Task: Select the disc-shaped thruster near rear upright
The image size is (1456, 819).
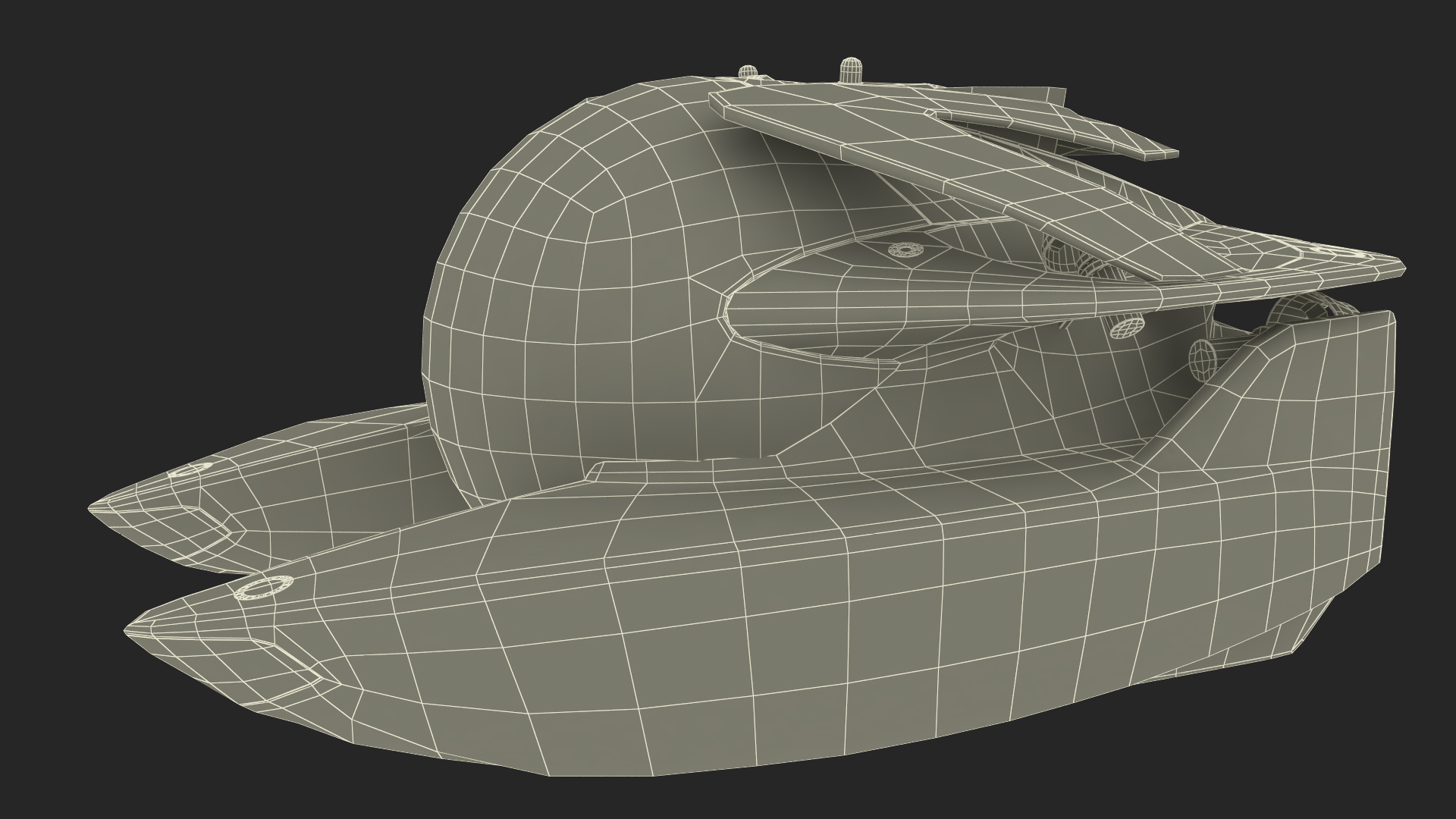Action: [x=1202, y=359]
